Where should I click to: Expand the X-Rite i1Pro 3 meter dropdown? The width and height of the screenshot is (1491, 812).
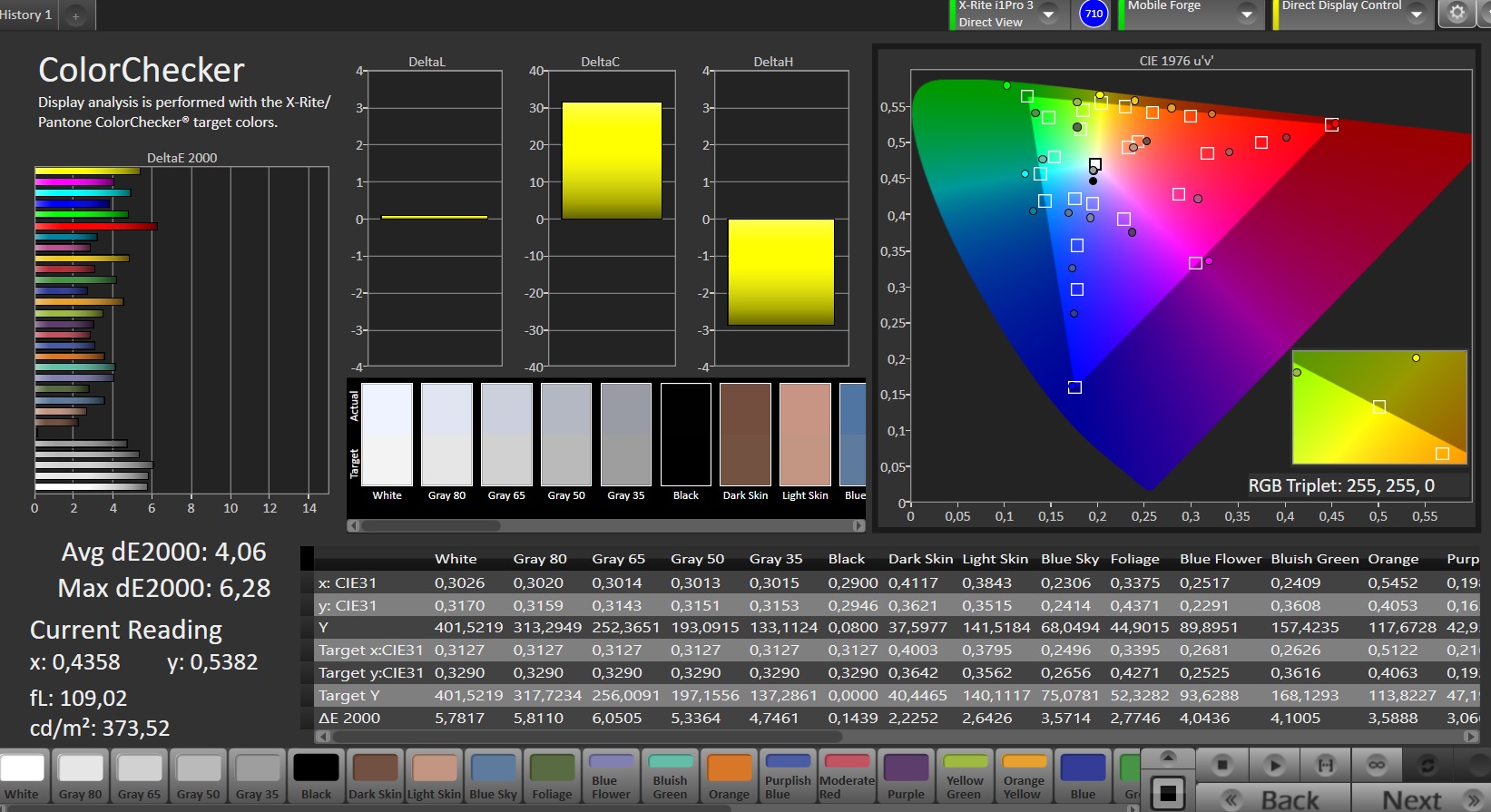1048,15
